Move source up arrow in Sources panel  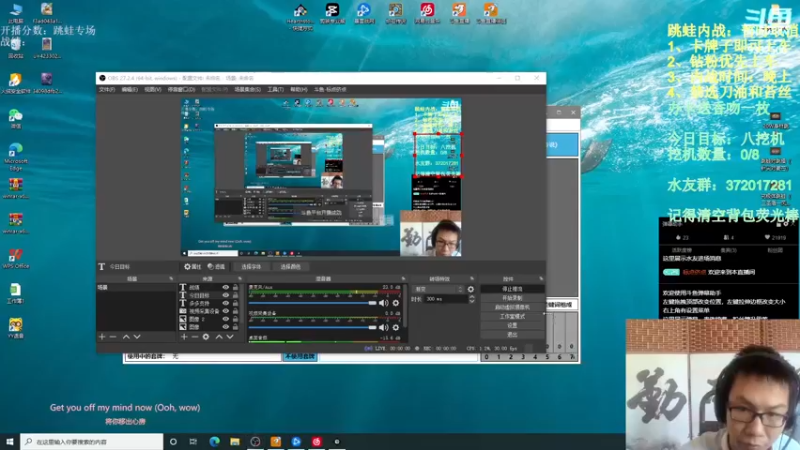coord(219,337)
